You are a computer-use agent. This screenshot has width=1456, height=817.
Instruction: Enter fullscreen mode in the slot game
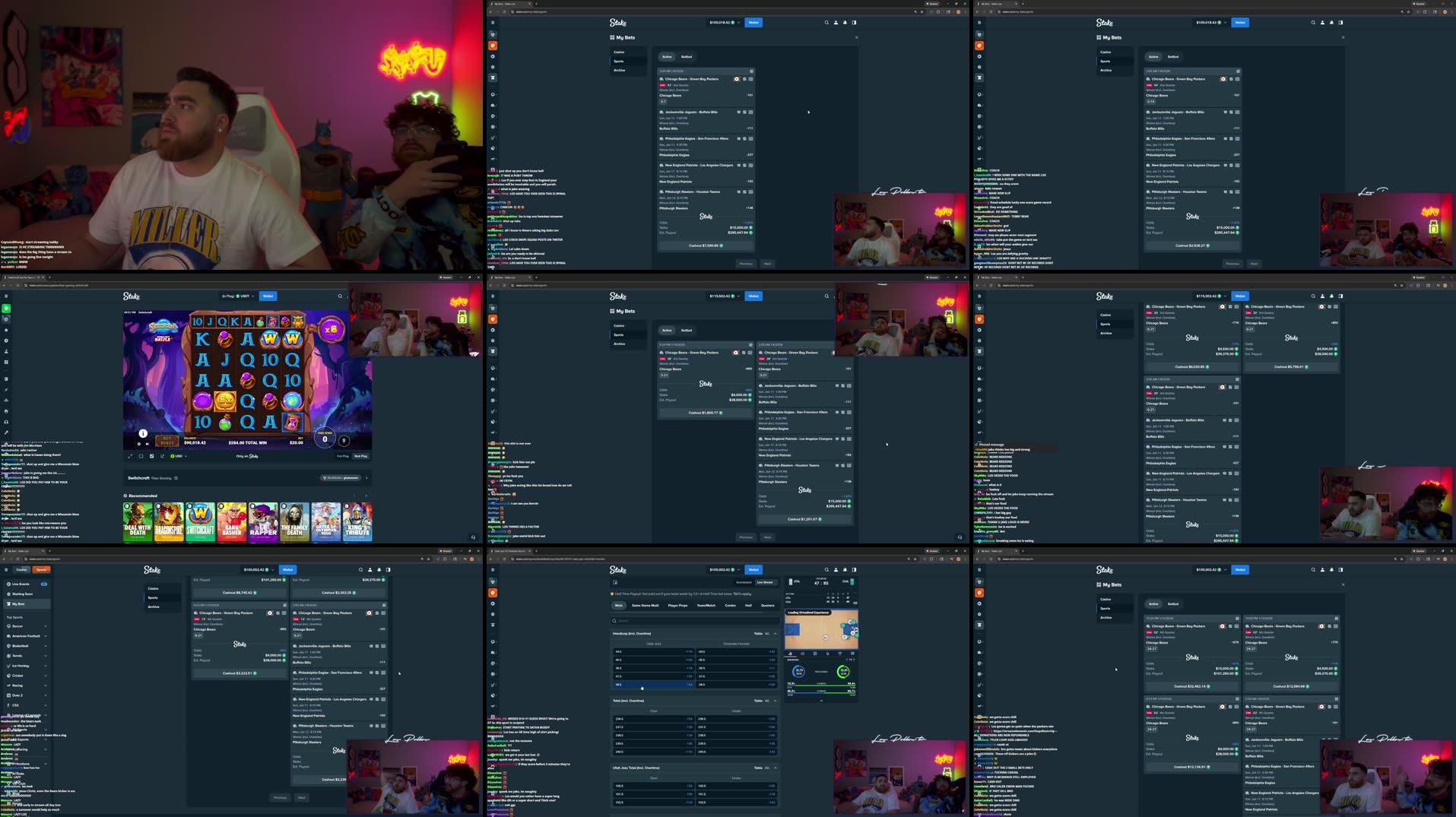click(x=130, y=456)
